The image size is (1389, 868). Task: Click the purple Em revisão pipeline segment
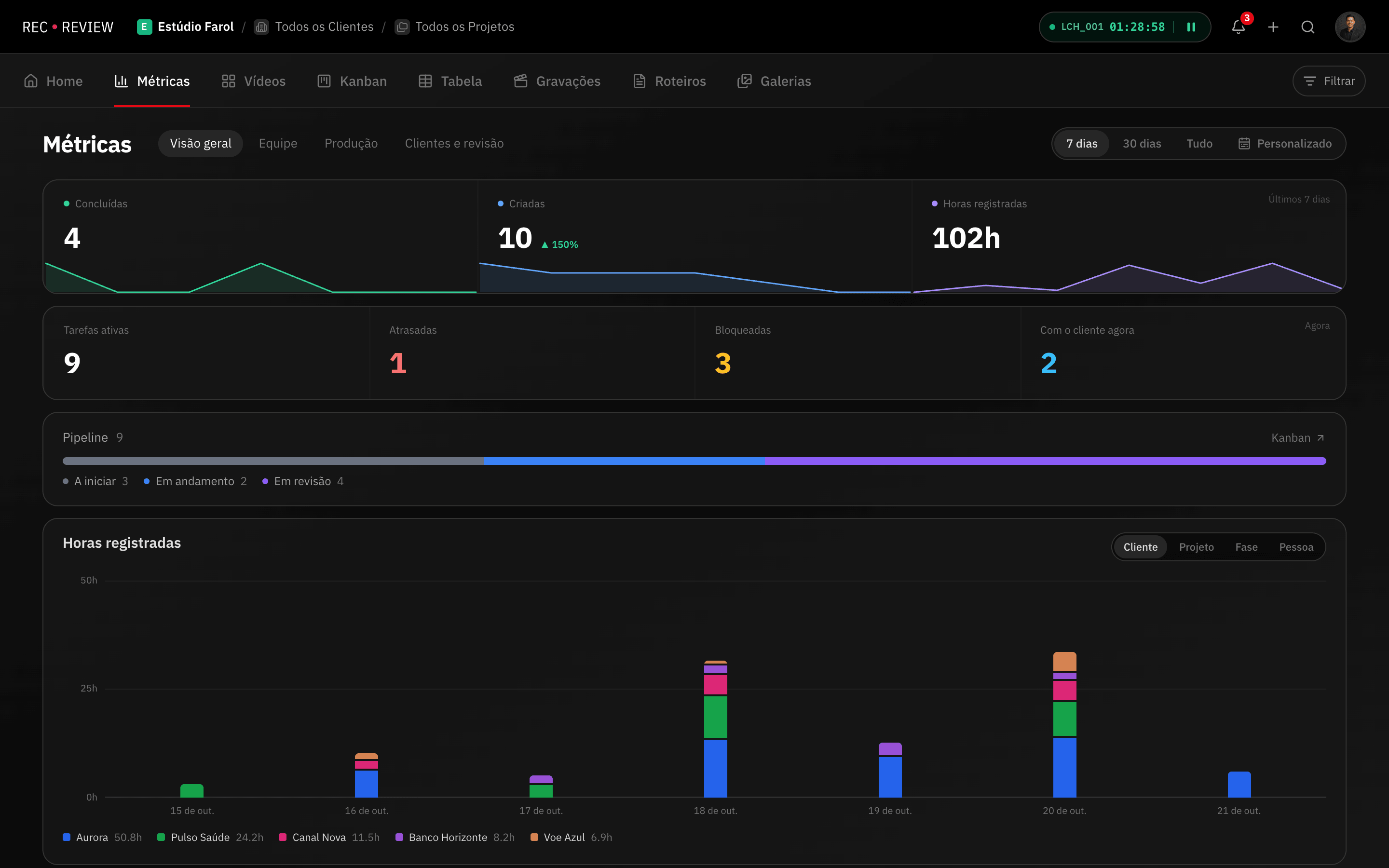1045,461
